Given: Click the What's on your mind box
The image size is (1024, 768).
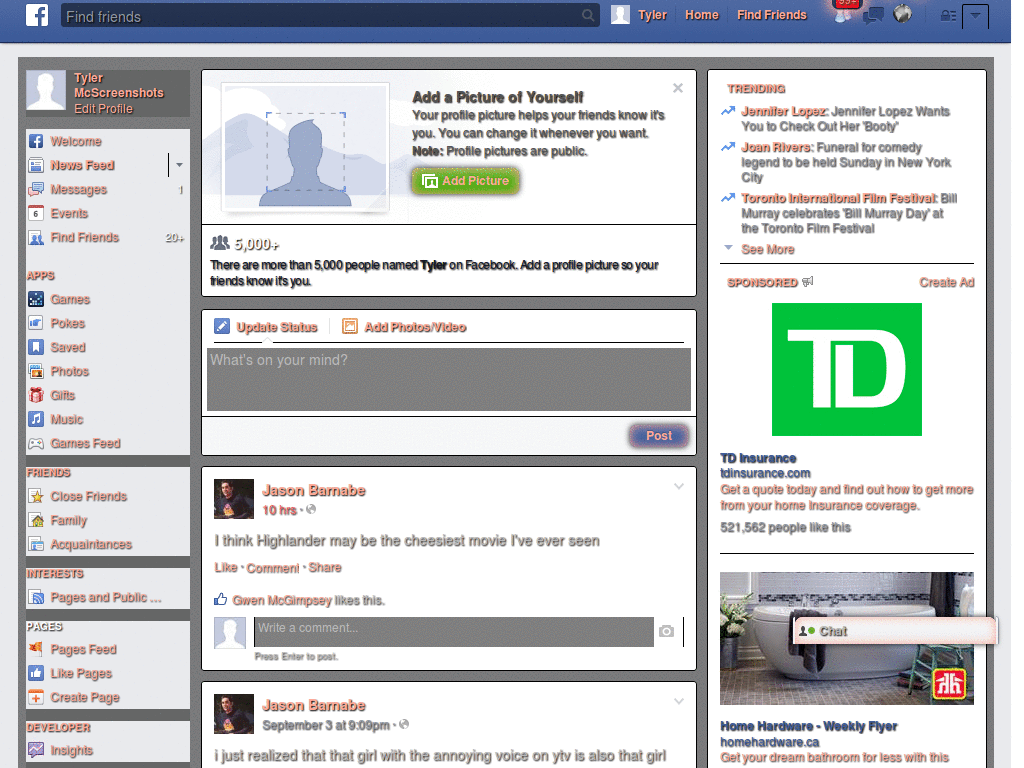Looking at the screenshot, I should tap(449, 379).
